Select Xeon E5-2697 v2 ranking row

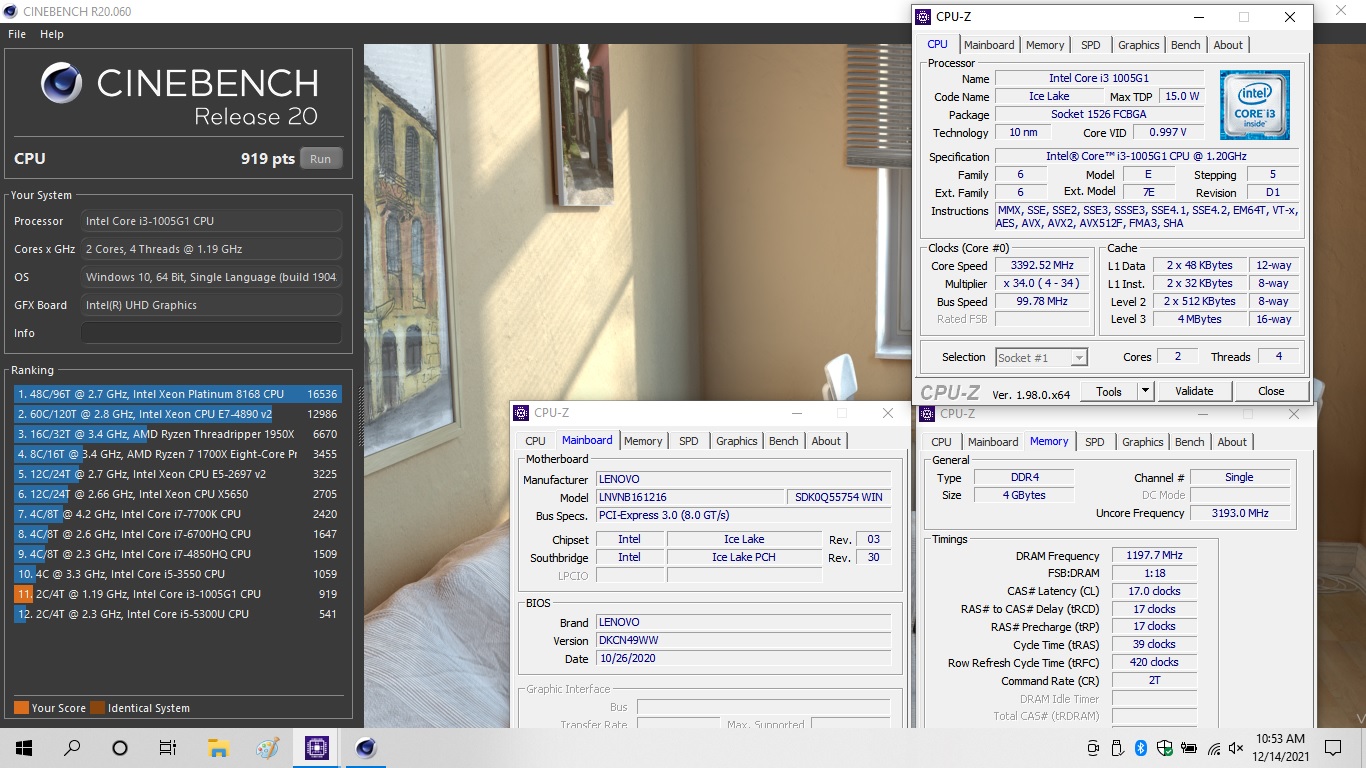coord(178,474)
